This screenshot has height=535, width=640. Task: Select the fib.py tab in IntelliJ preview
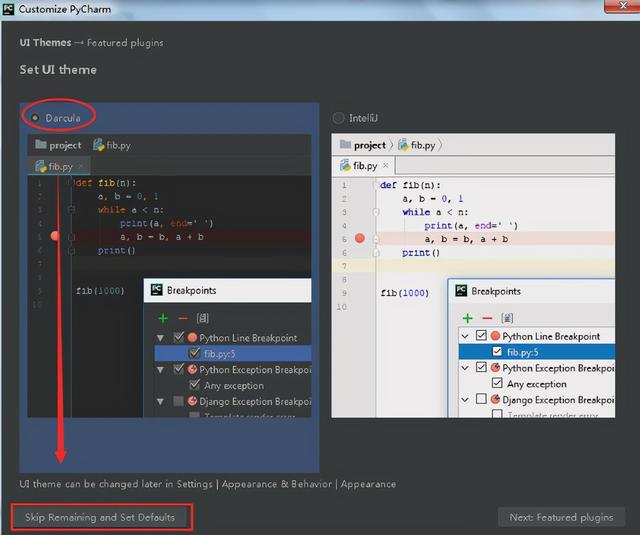[x=363, y=166]
